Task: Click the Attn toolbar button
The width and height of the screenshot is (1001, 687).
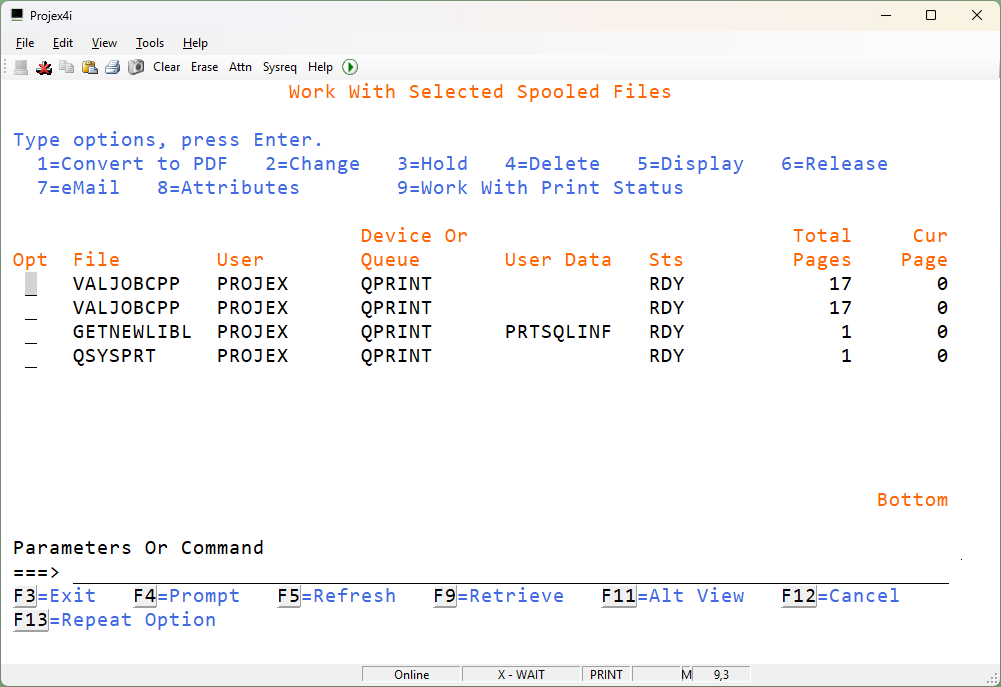Action: click(x=240, y=67)
